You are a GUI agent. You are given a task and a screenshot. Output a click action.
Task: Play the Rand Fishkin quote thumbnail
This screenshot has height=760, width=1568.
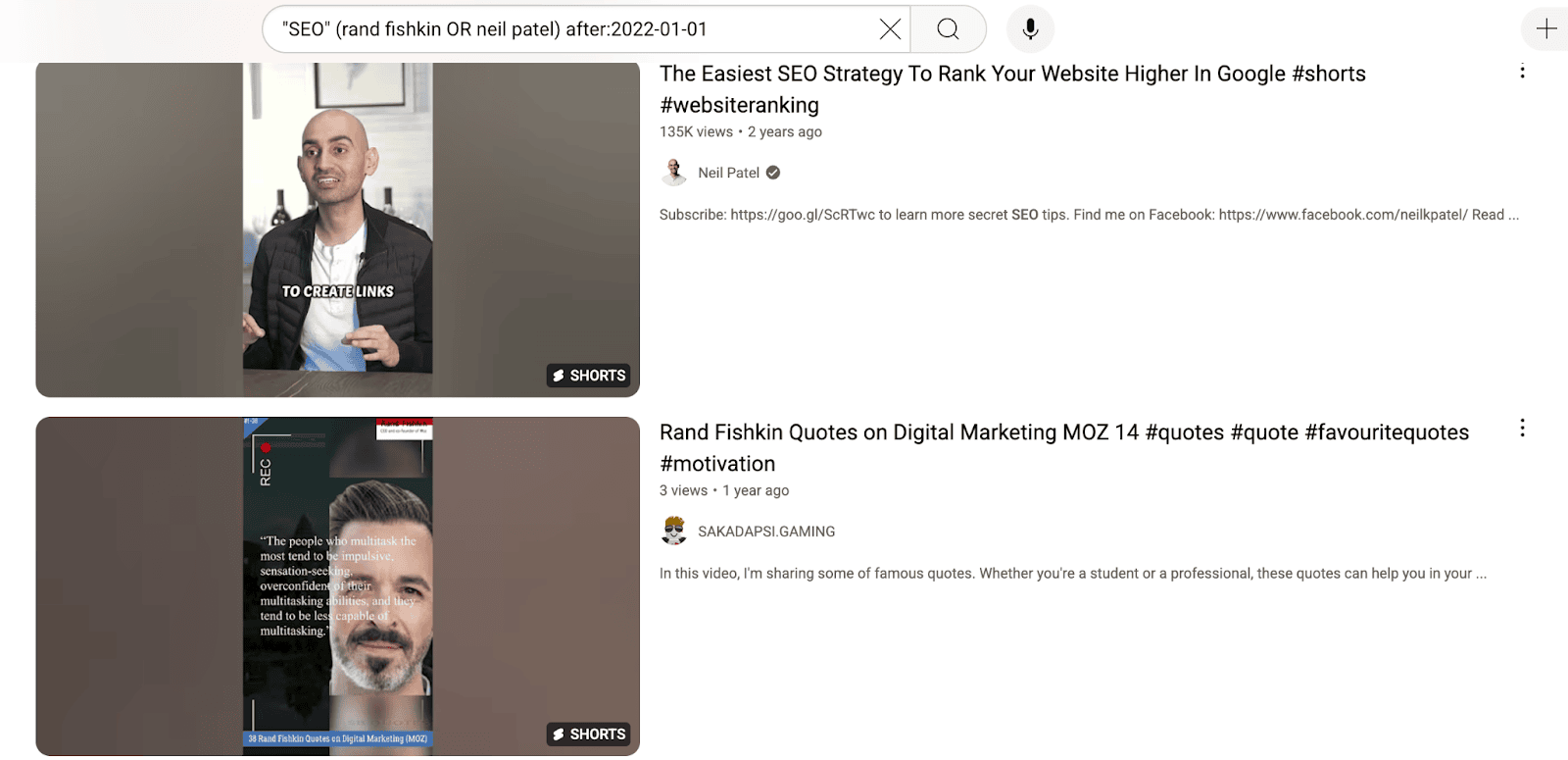337,585
